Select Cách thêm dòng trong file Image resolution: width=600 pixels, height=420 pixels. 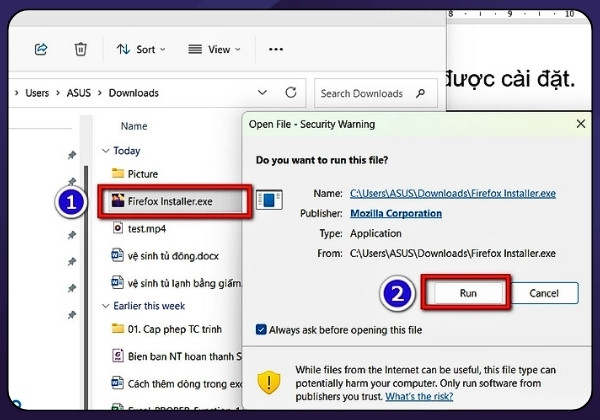click(184, 384)
